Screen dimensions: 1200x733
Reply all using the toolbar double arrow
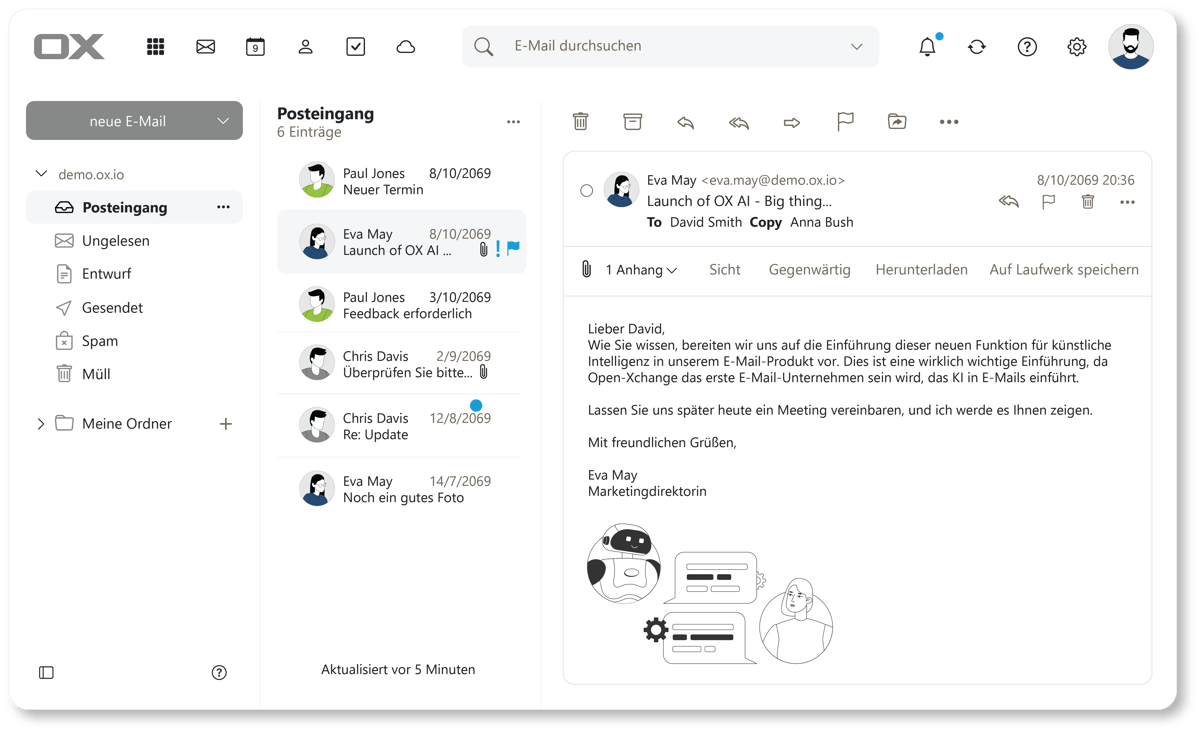[x=739, y=122]
